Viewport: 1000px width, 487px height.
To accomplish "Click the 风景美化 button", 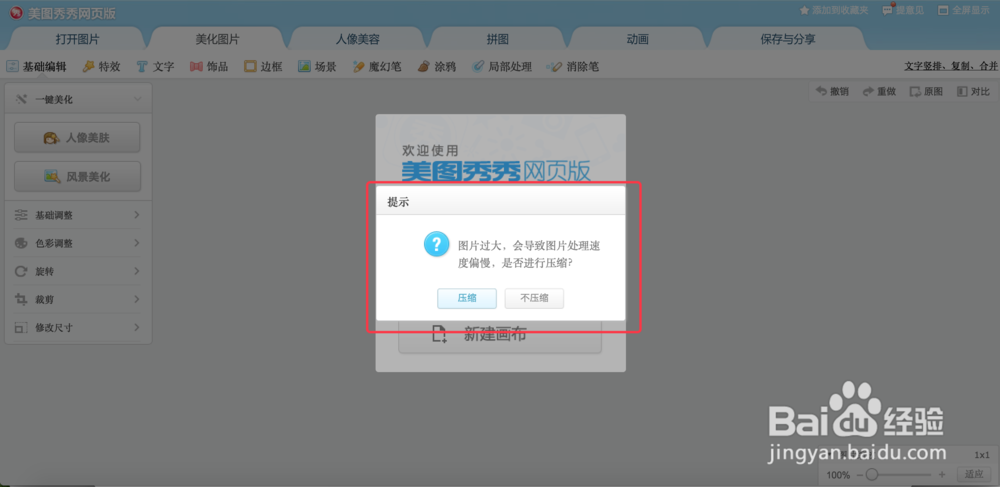I will tap(77, 177).
